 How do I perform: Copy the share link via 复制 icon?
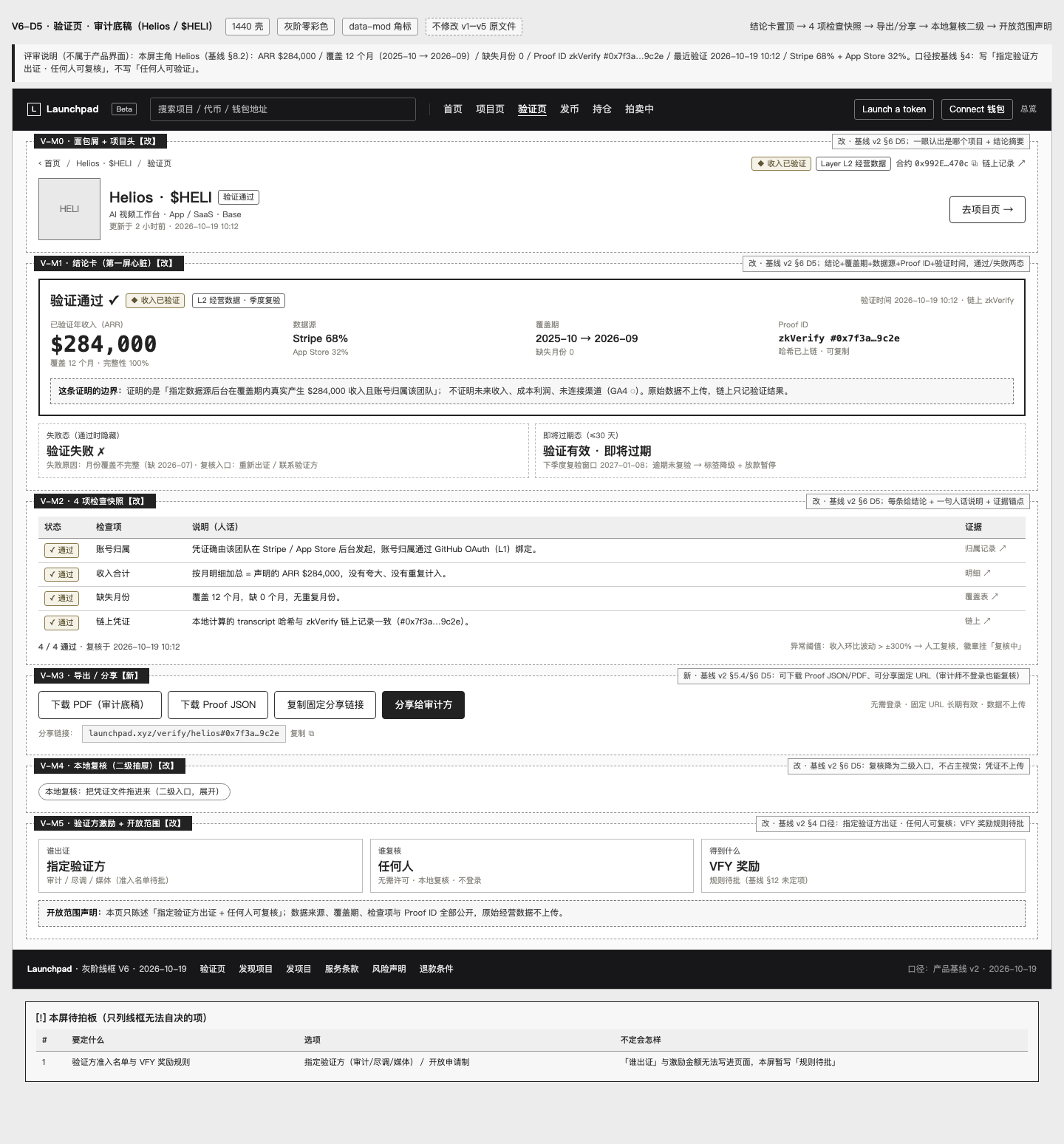point(302,734)
